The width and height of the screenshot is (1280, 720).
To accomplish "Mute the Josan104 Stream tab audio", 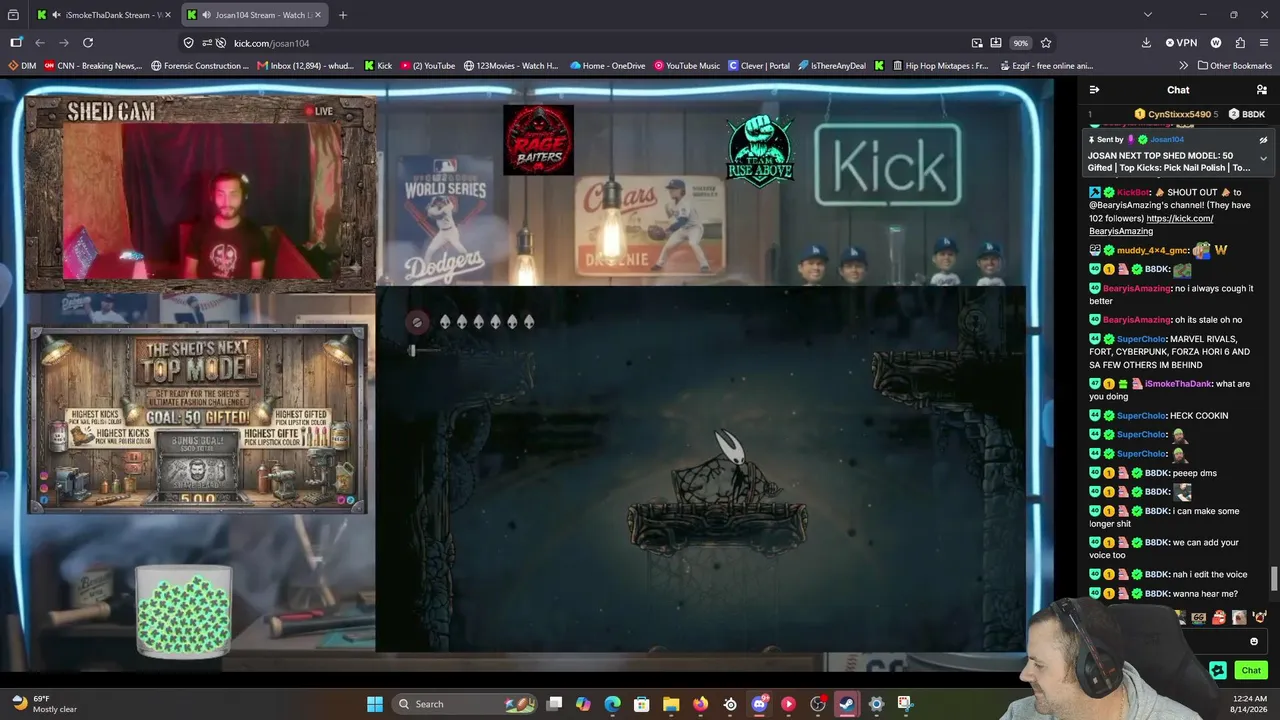I will (205, 15).
